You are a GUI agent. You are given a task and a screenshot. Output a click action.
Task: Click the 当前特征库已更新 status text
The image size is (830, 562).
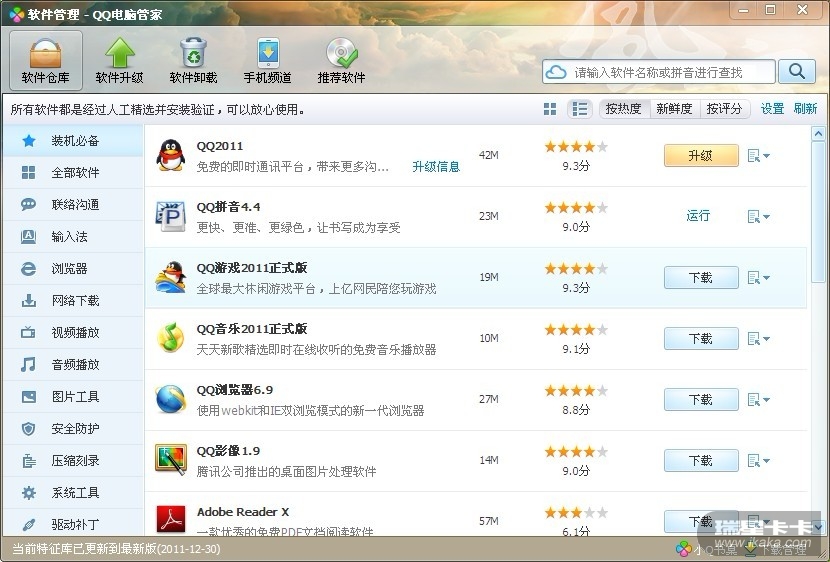[116, 549]
